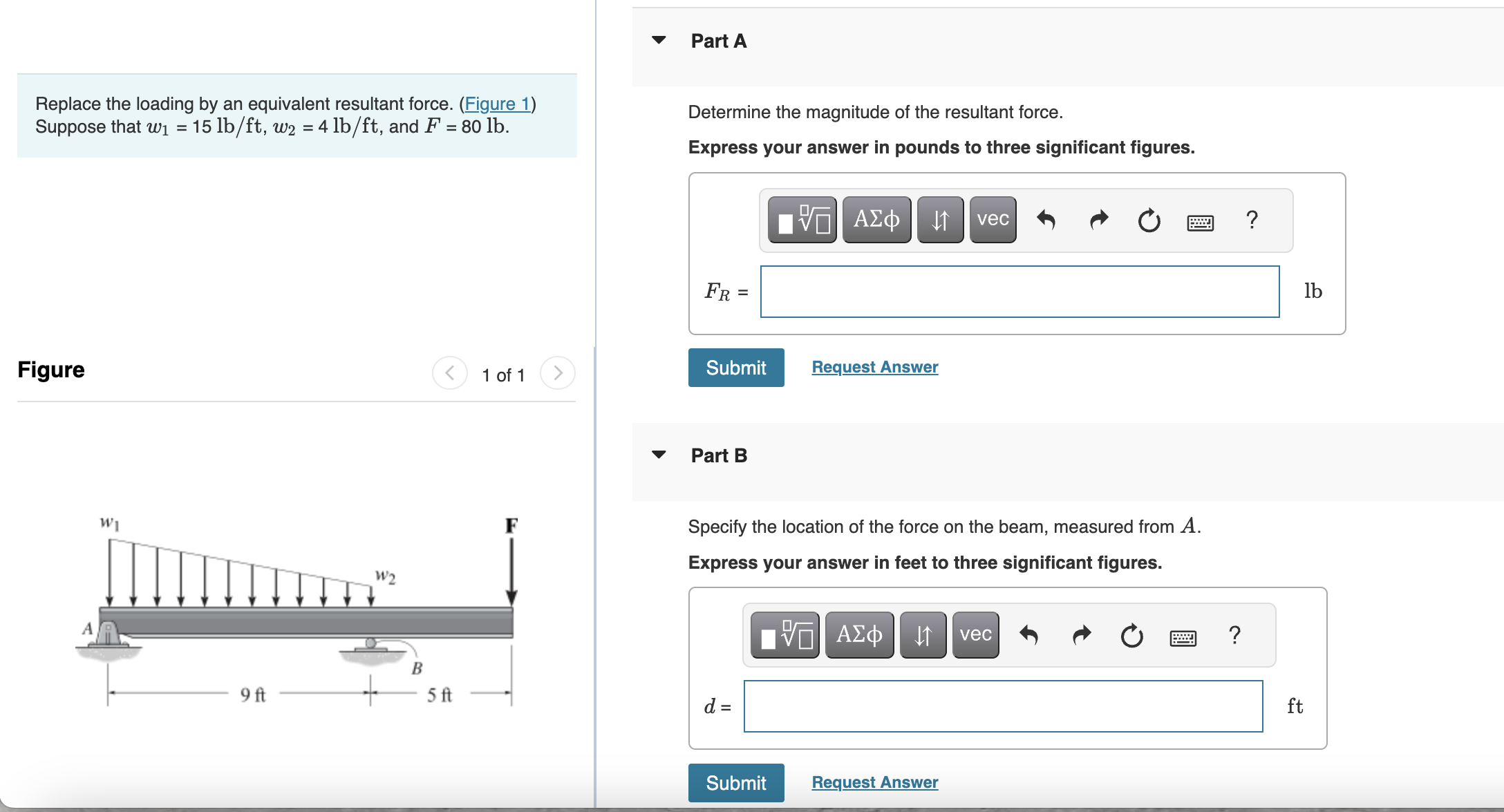Click the ΑΣΦ Greek letters icon in Part B

(x=858, y=635)
